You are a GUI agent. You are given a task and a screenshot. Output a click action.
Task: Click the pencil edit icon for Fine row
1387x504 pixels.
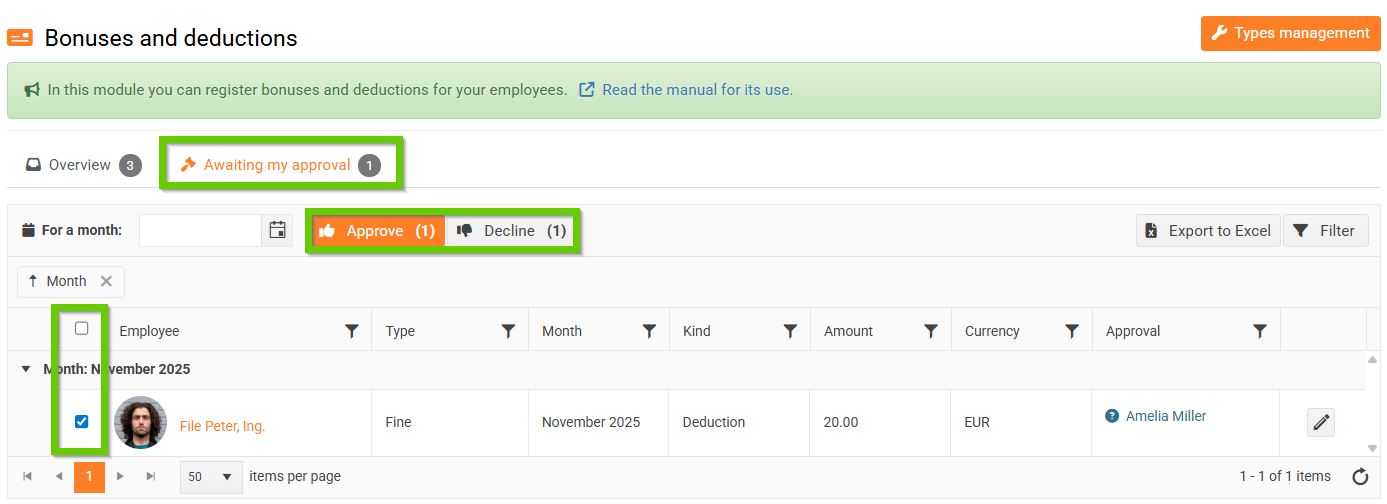click(x=1321, y=423)
